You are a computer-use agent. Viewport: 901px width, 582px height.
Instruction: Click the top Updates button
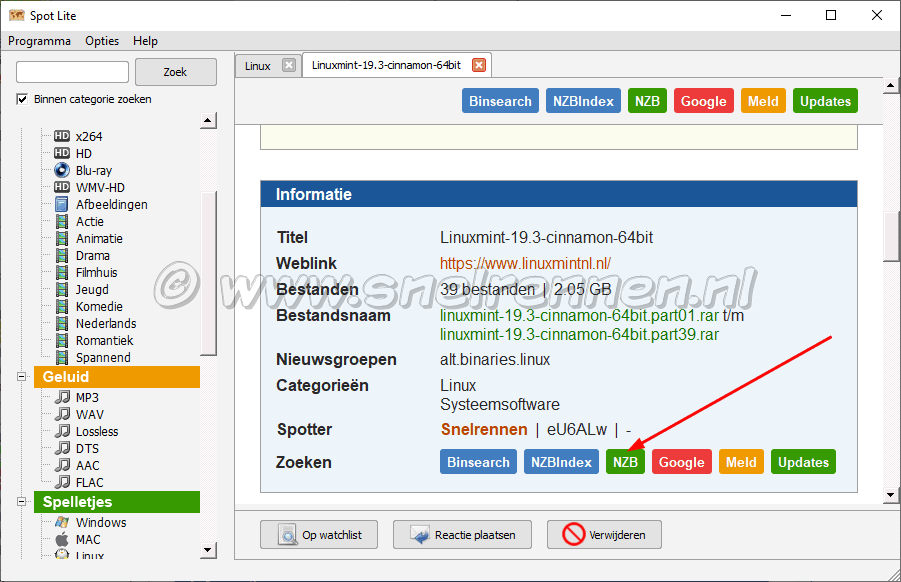point(825,101)
